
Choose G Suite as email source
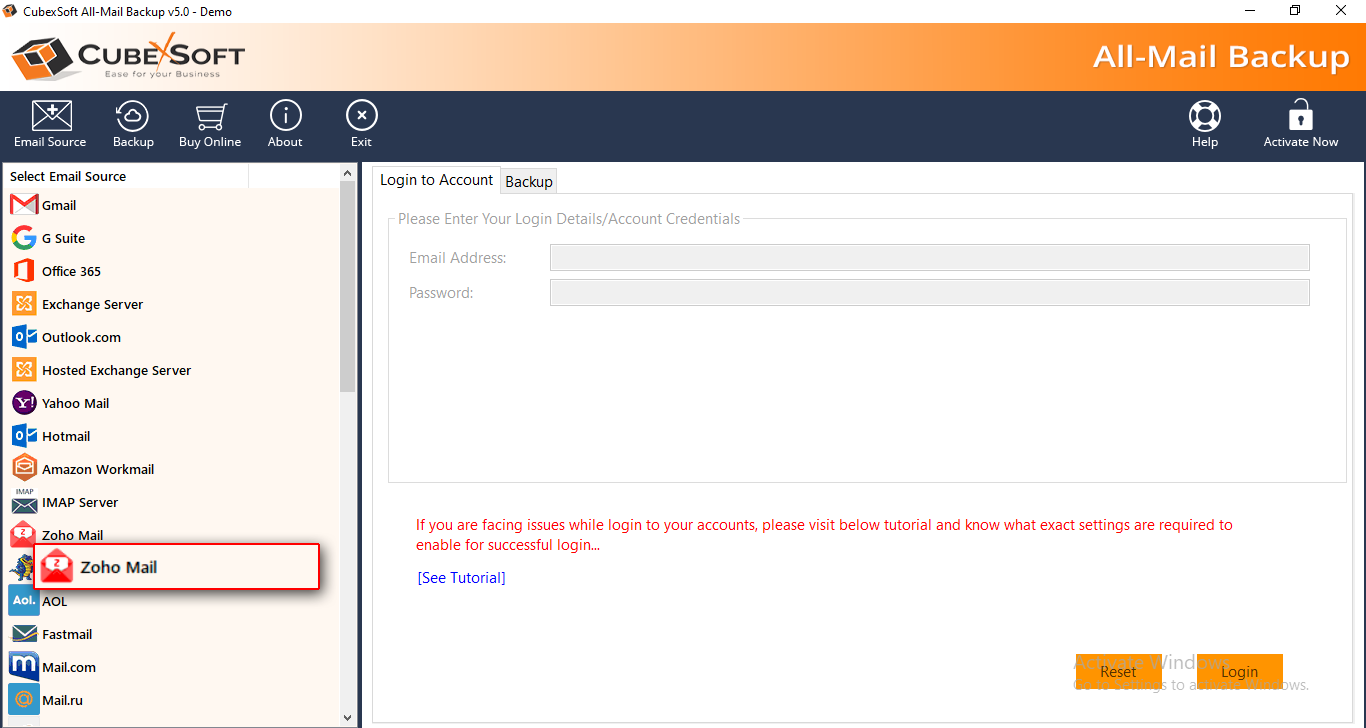tap(63, 238)
